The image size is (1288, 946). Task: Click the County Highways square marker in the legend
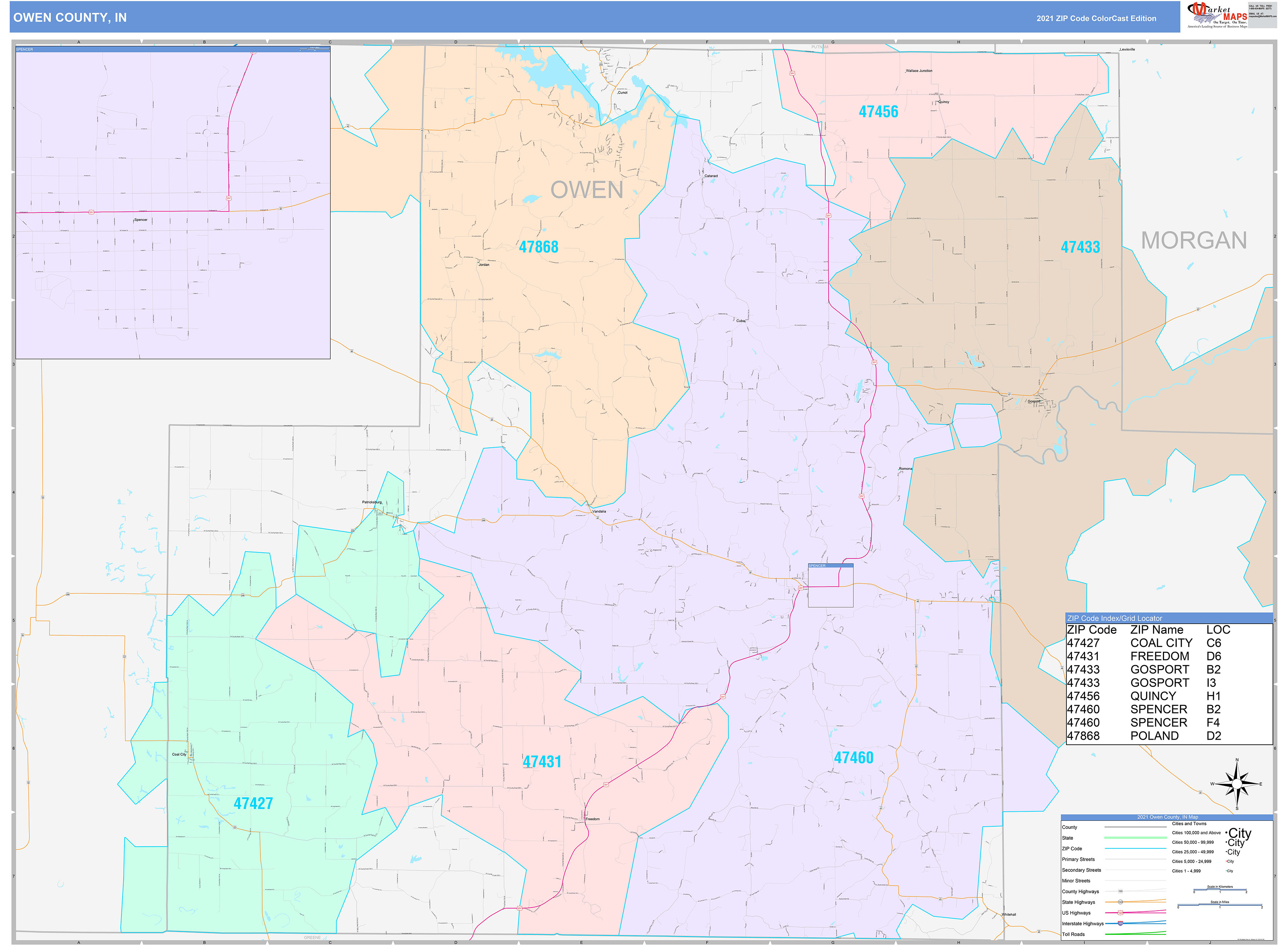pyautogui.click(x=1120, y=891)
